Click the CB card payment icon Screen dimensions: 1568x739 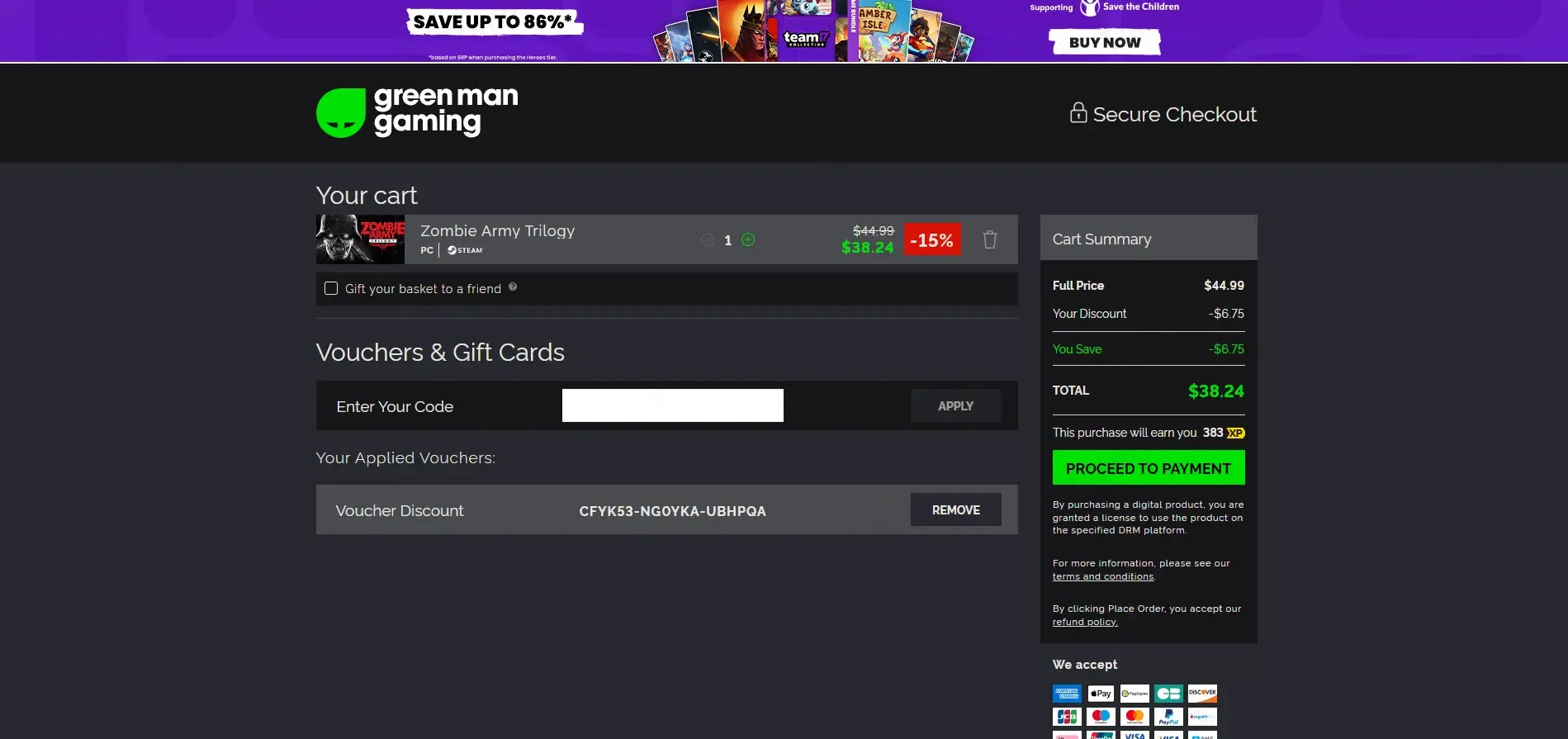(x=1168, y=694)
